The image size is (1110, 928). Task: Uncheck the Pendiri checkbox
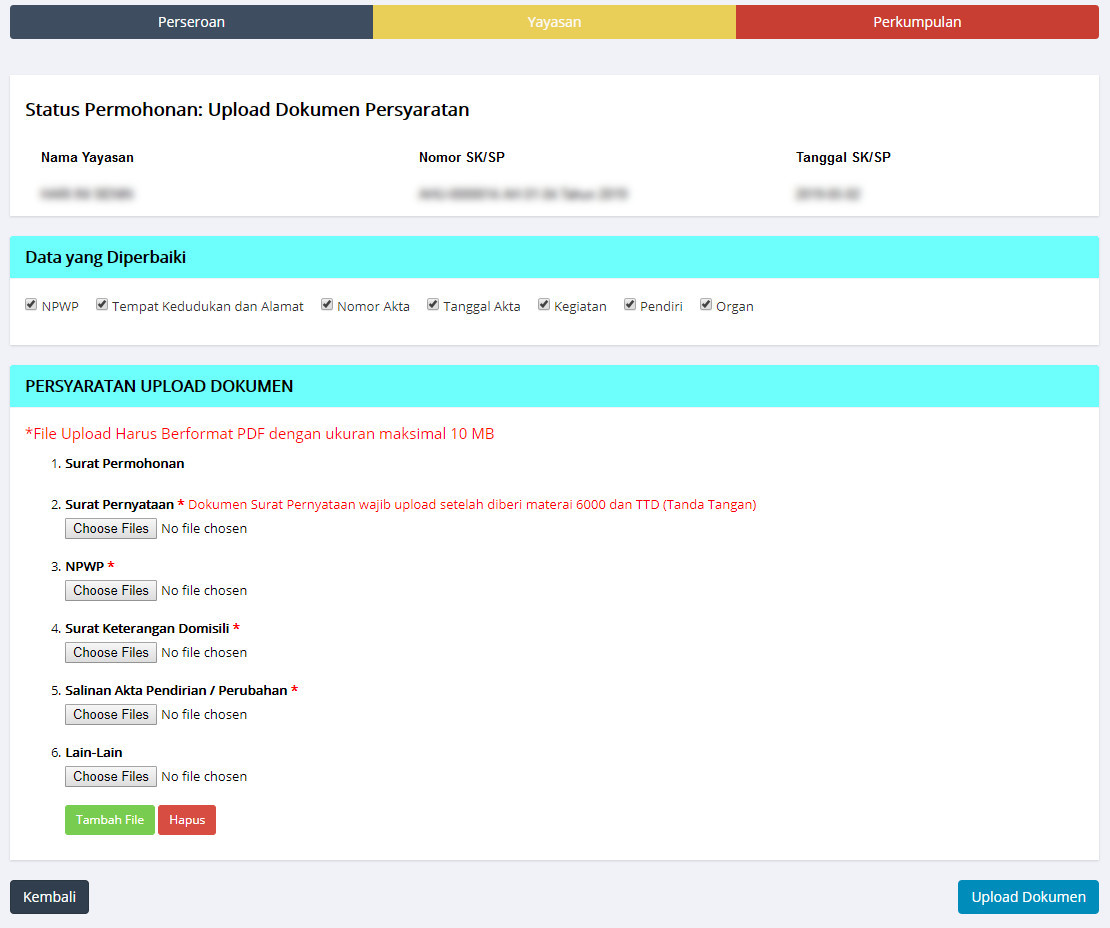[630, 305]
